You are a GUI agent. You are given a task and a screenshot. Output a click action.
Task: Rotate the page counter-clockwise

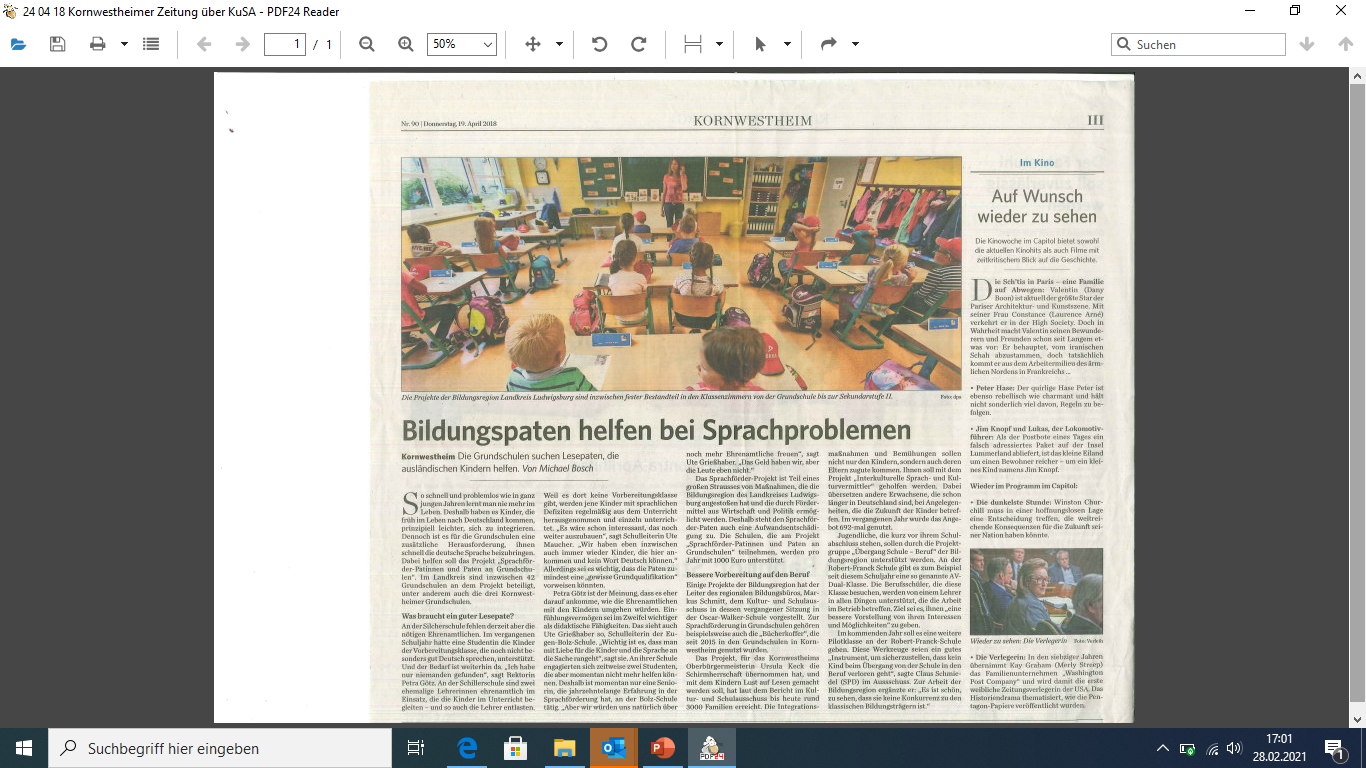(599, 44)
